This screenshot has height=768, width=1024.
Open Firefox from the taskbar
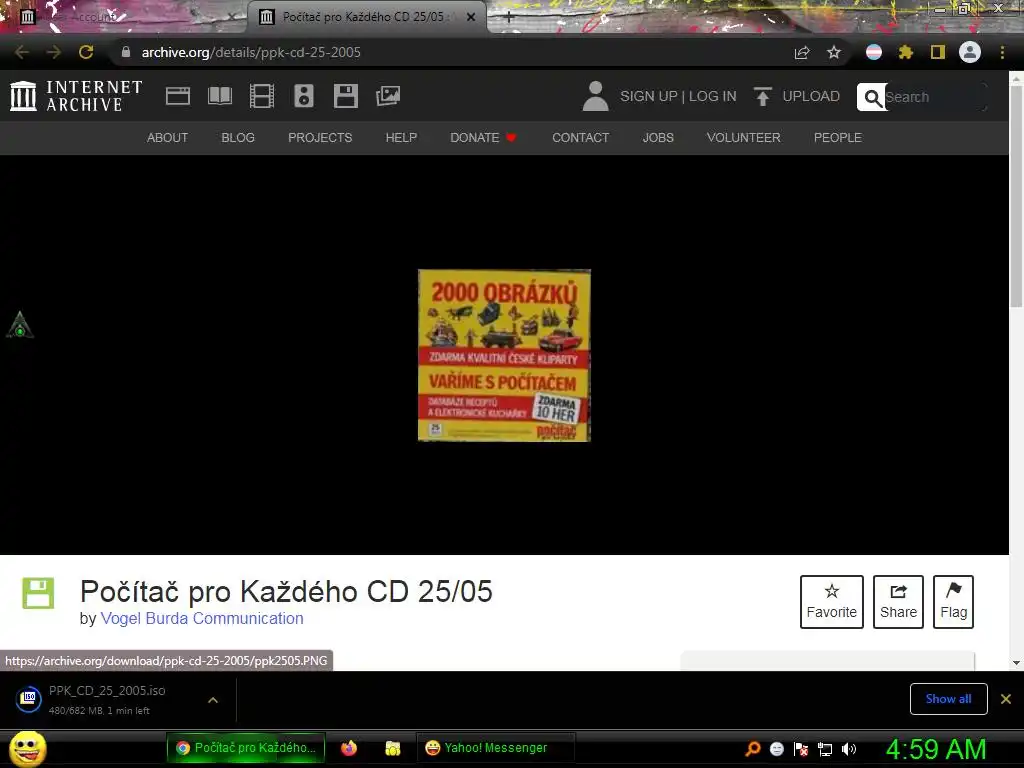[349, 748]
